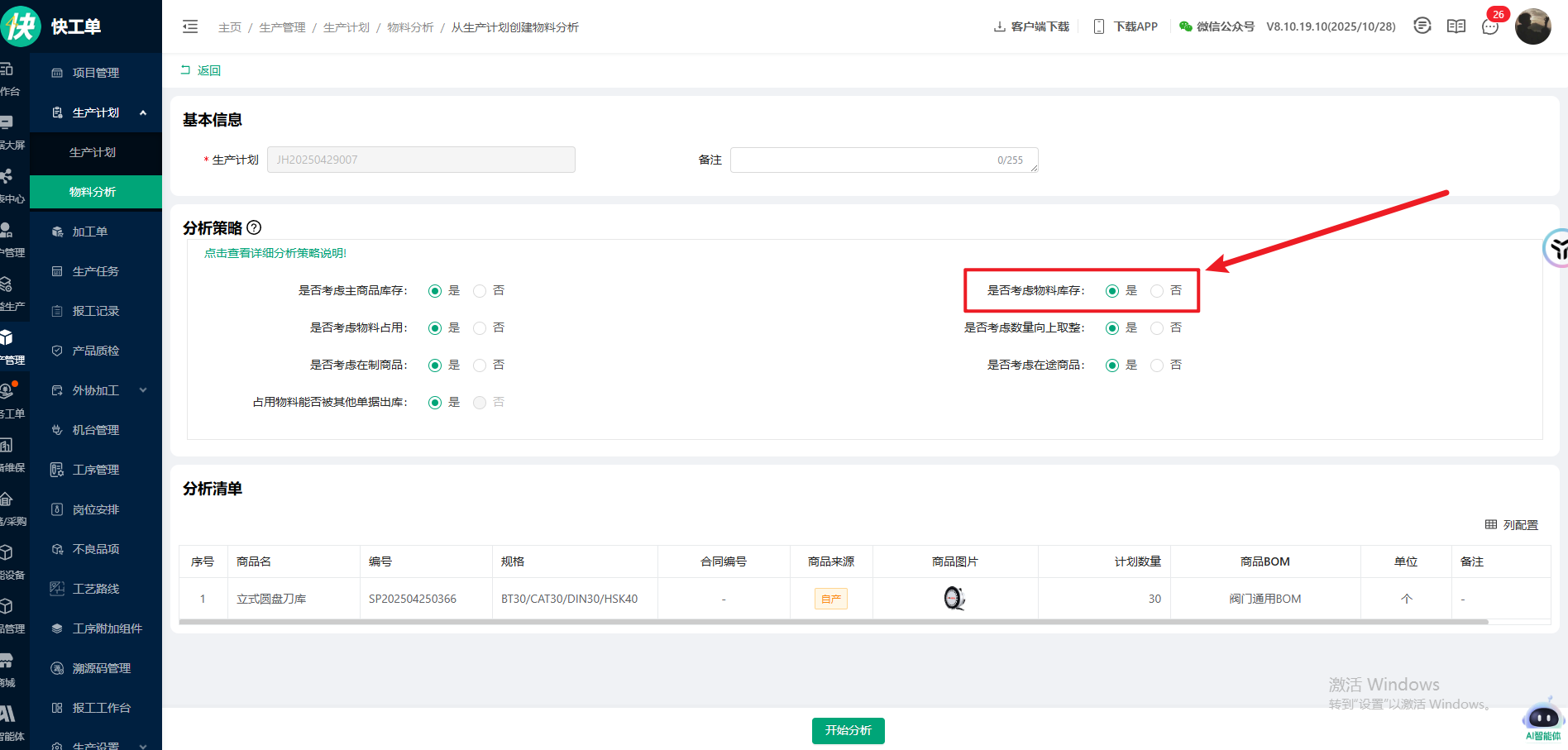Screen dimensions: 1568x750
Task: Open the message notifications icon with badge 26
Action: pos(1490,26)
